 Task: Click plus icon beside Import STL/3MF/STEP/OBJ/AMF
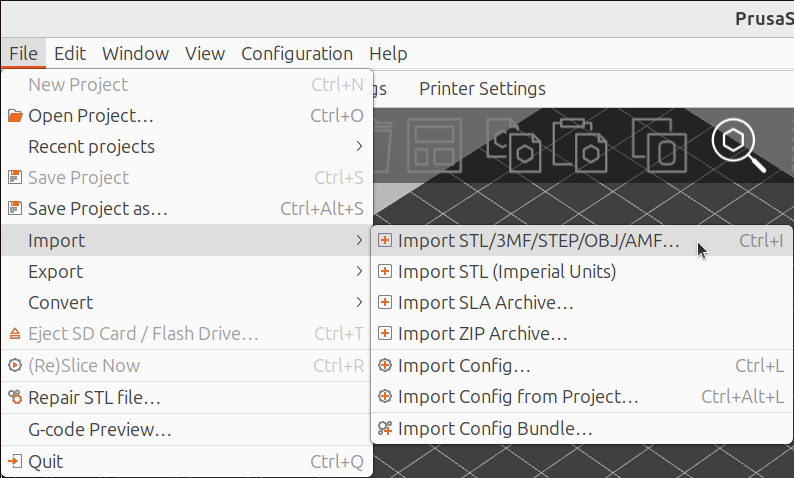(x=385, y=240)
